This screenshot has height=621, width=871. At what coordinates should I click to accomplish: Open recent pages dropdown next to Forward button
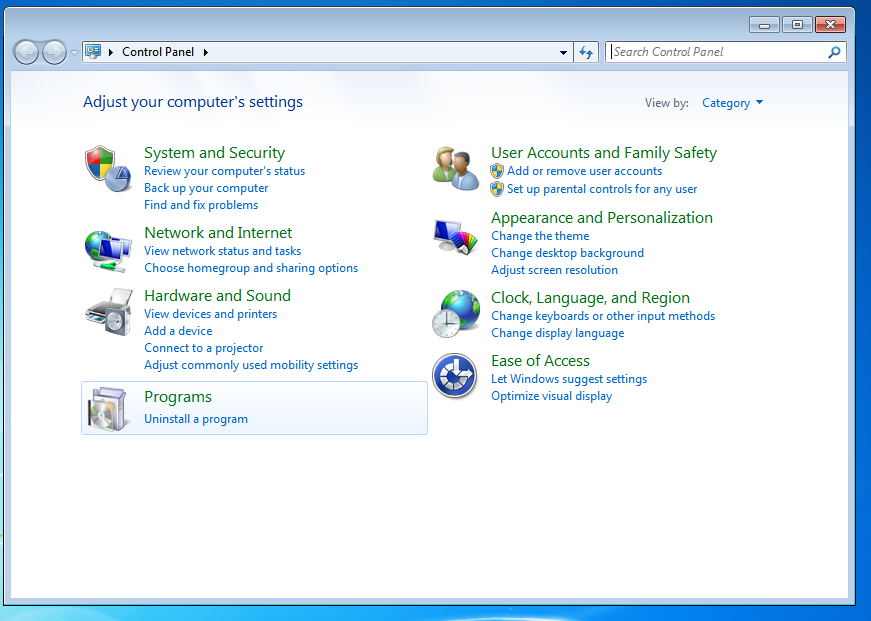click(74, 53)
